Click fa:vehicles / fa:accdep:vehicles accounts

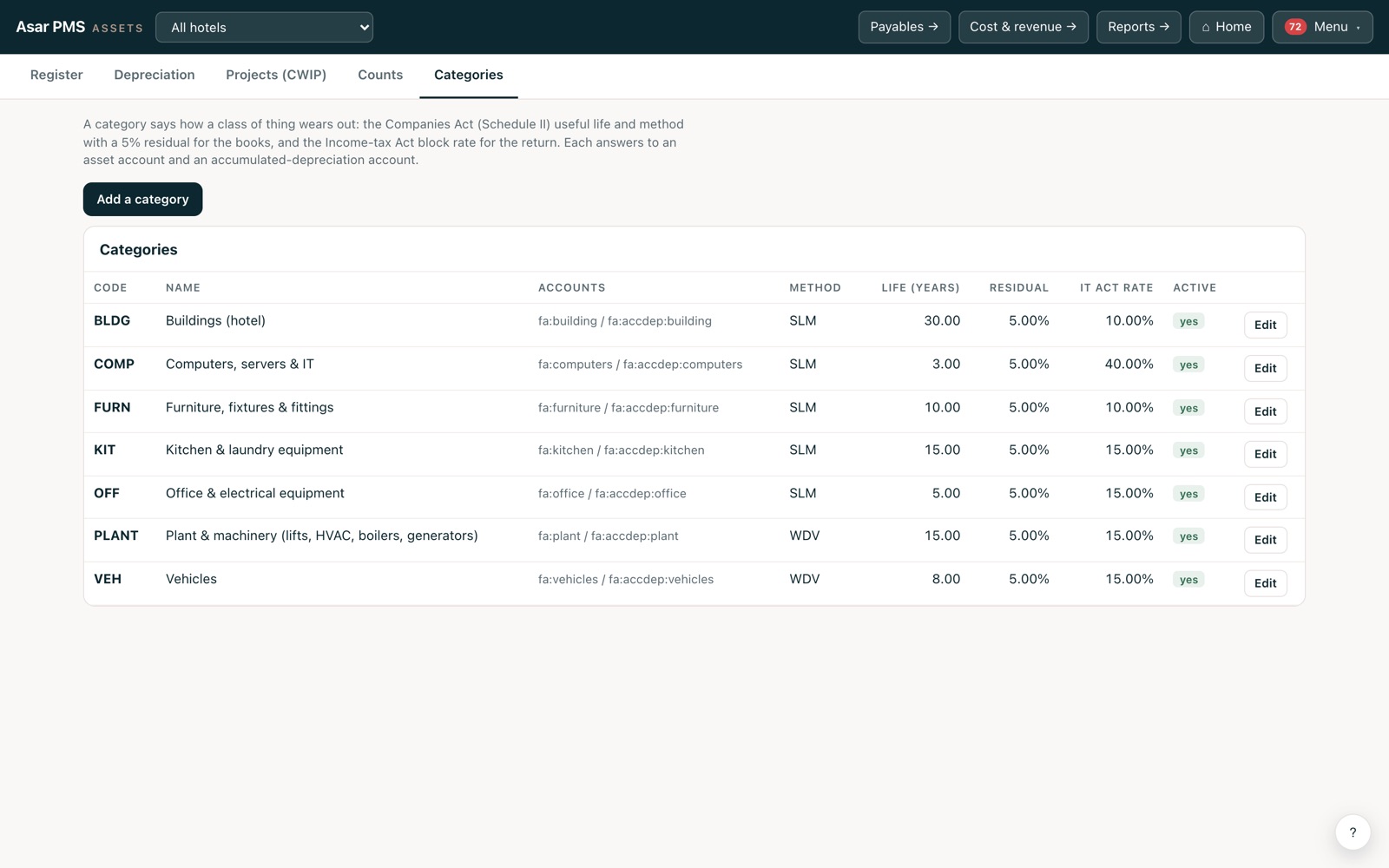[626, 580]
